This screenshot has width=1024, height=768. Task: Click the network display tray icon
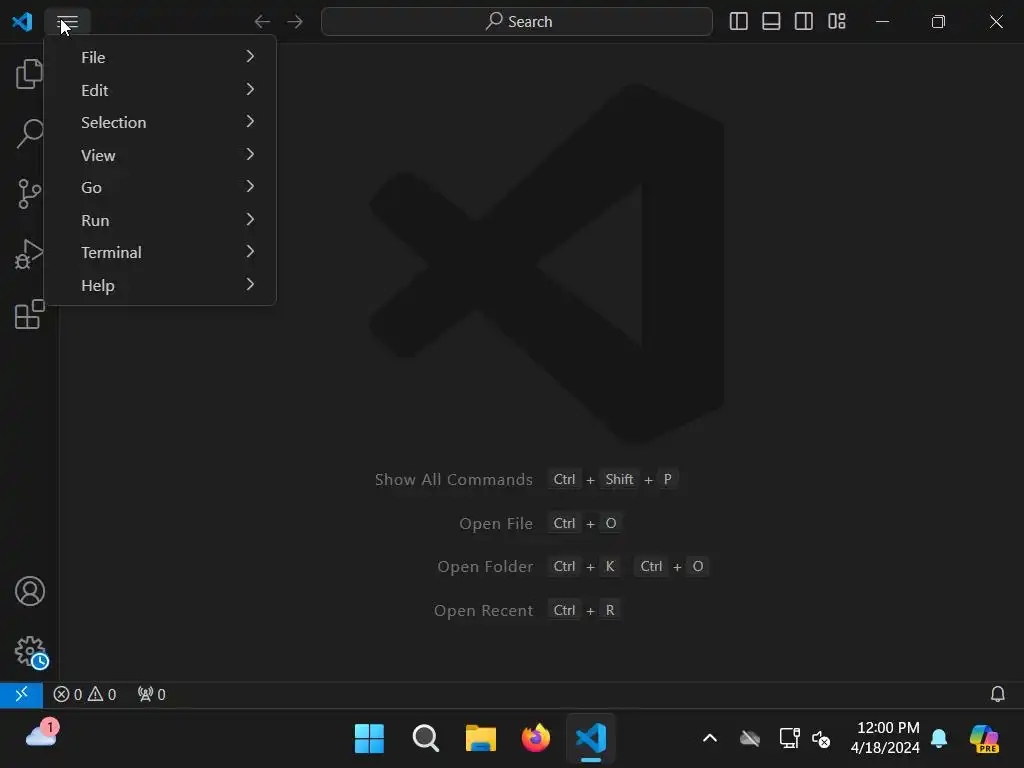pyautogui.click(x=790, y=739)
